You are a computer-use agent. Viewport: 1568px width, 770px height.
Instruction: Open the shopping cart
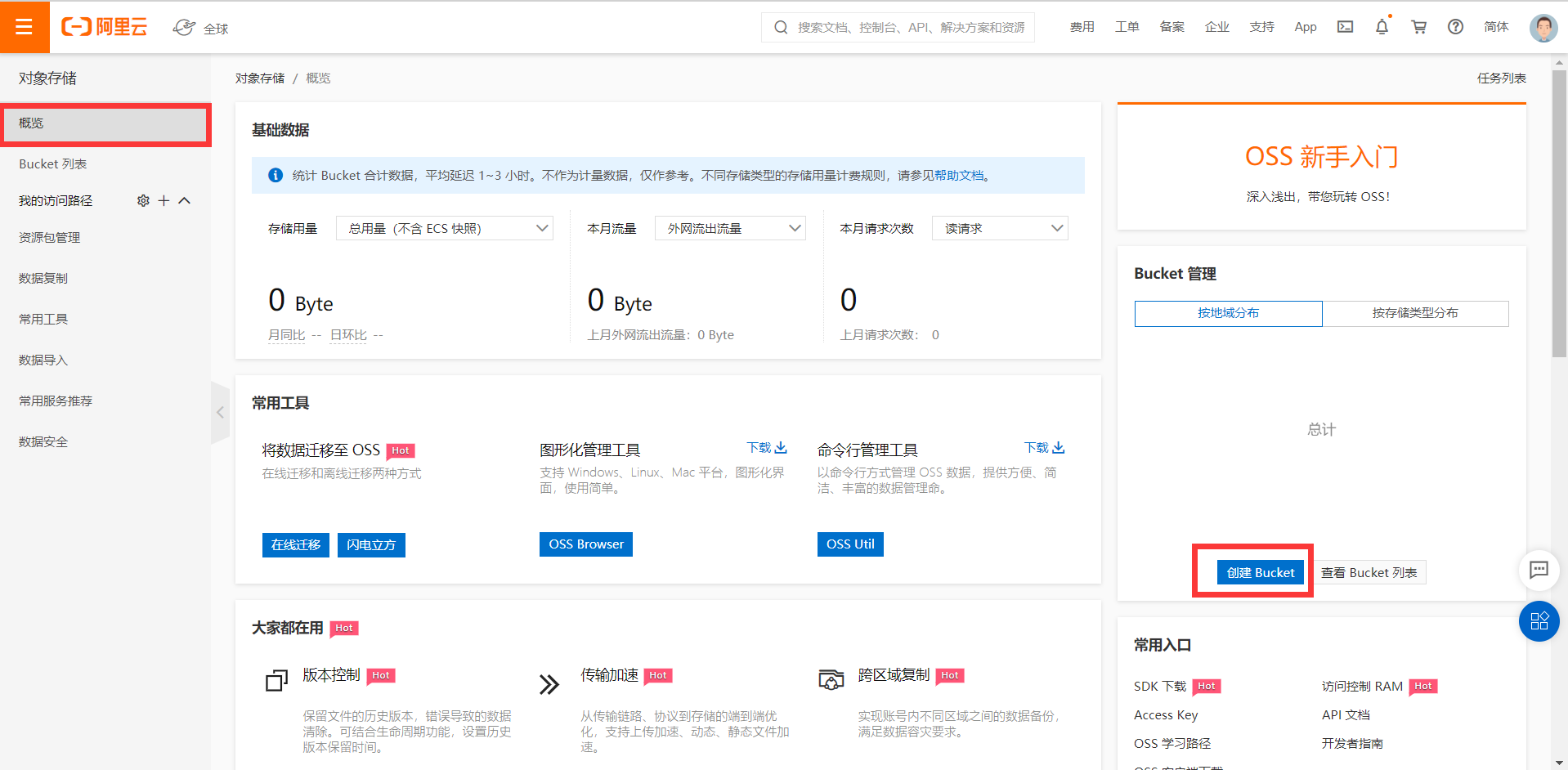(x=1418, y=26)
